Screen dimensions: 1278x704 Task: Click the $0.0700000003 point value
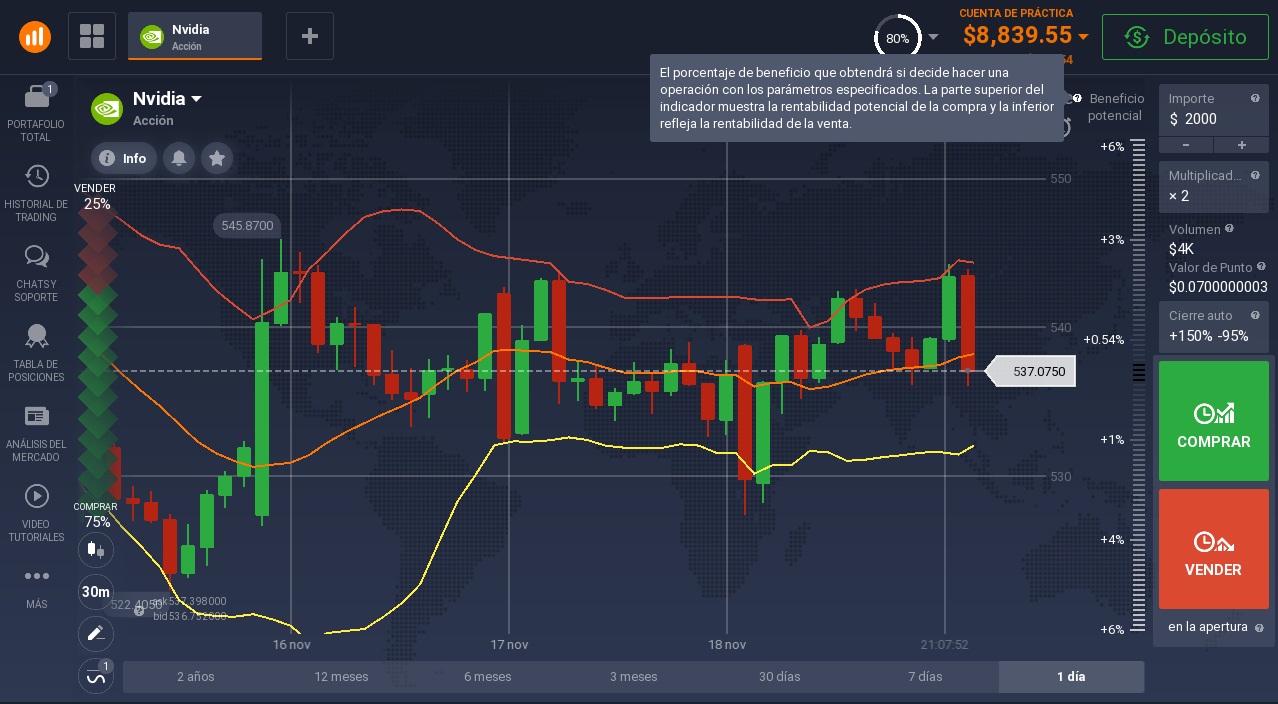(x=1218, y=287)
